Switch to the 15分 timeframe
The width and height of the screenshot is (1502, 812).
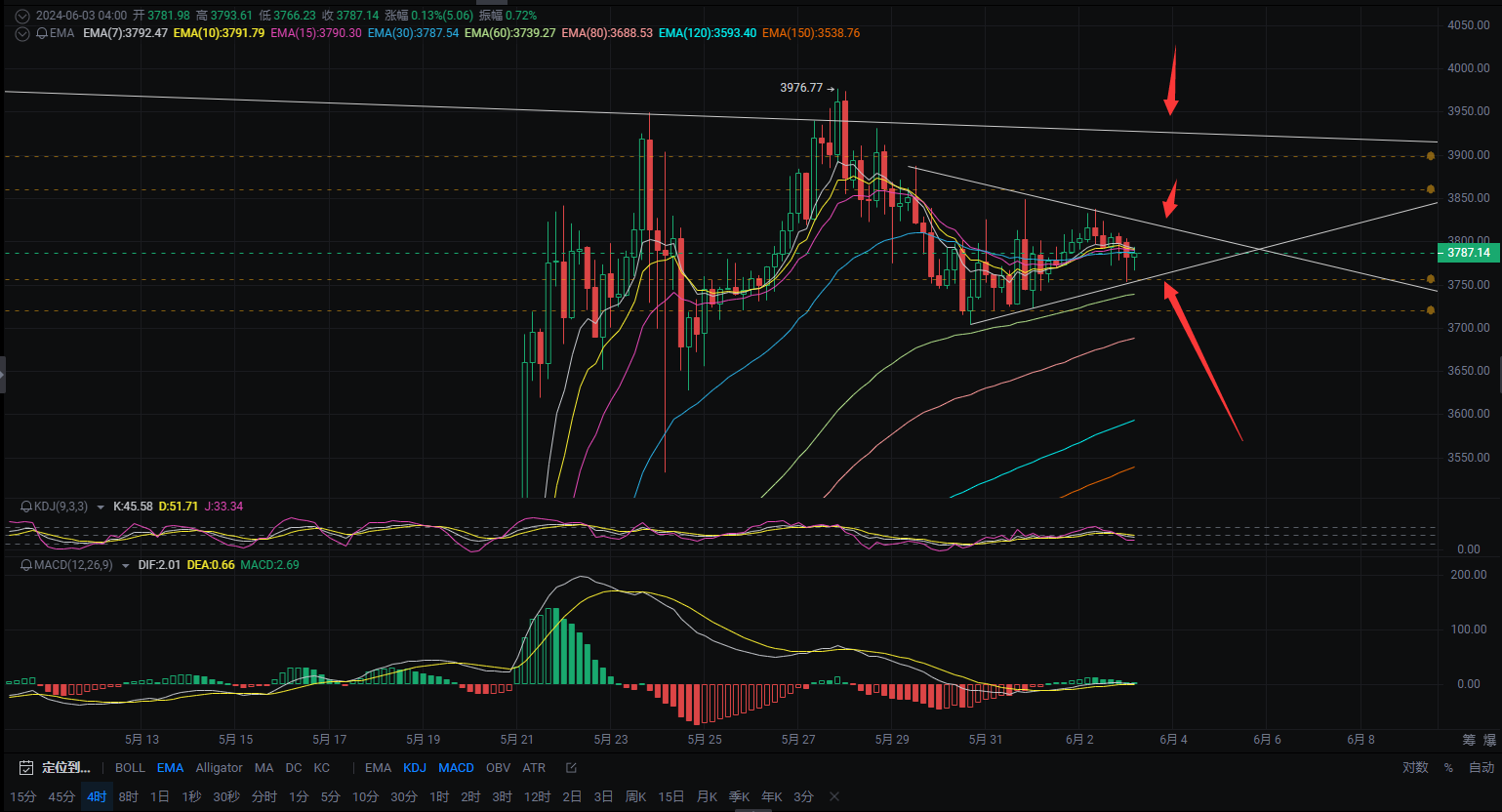pyautogui.click(x=22, y=797)
